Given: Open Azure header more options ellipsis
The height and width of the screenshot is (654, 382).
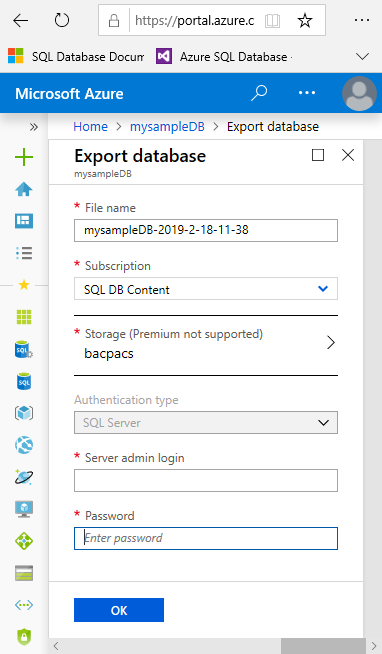Looking at the screenshot, I should tap(307, 93).
